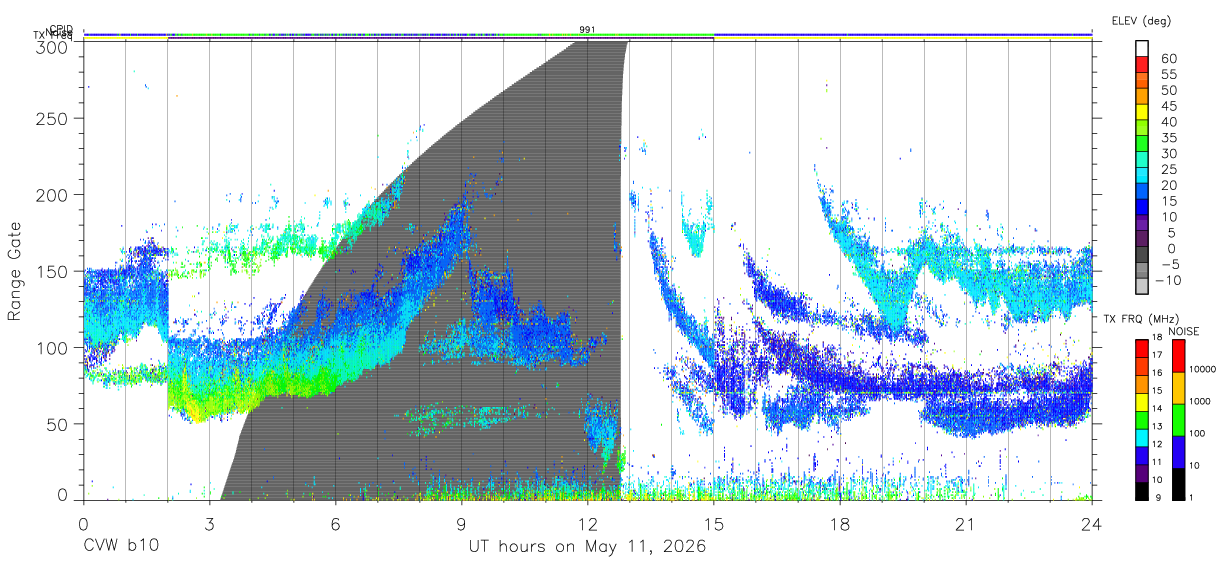The height and width of the screenshot is (567, 1228).
Task: Pick the yellow swatch in TX FRQ bar
Action: [1142, 402]
